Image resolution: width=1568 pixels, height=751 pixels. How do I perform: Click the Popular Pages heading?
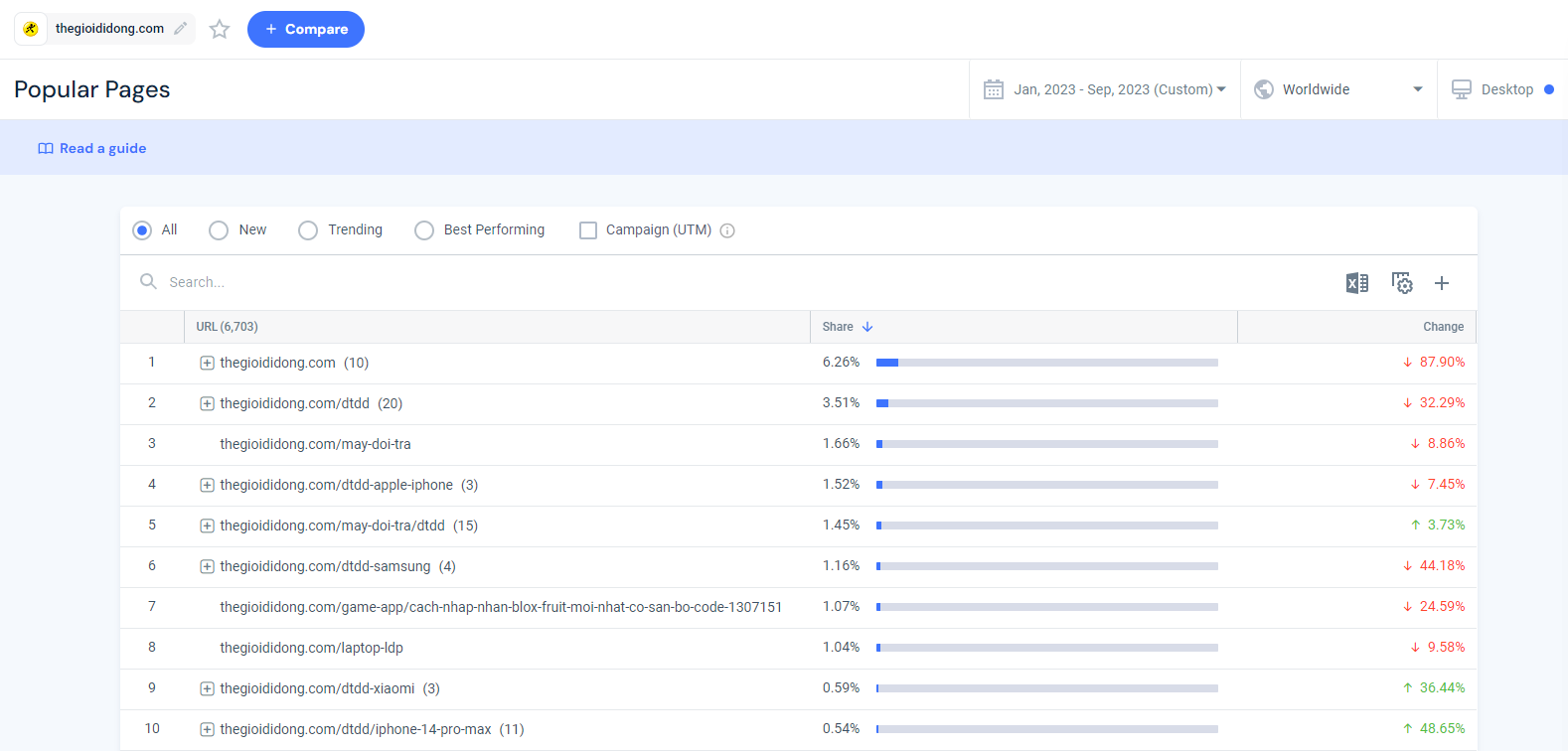[x=92, y=89]
